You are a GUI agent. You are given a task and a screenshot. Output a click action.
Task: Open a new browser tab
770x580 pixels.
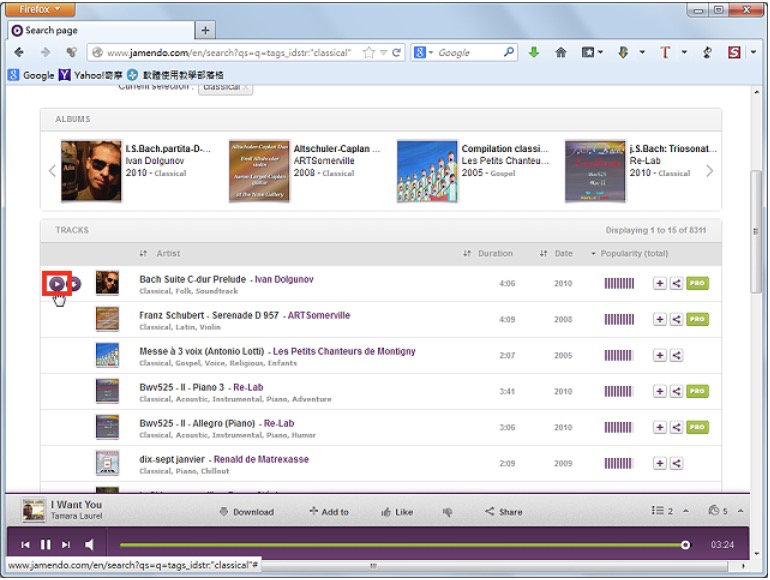[x=205, y=30]
